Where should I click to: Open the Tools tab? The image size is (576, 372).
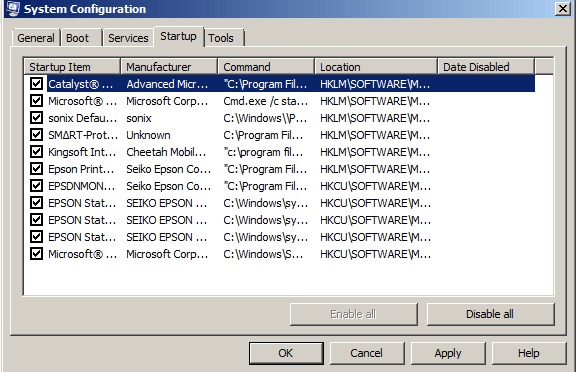coord(224,38)
